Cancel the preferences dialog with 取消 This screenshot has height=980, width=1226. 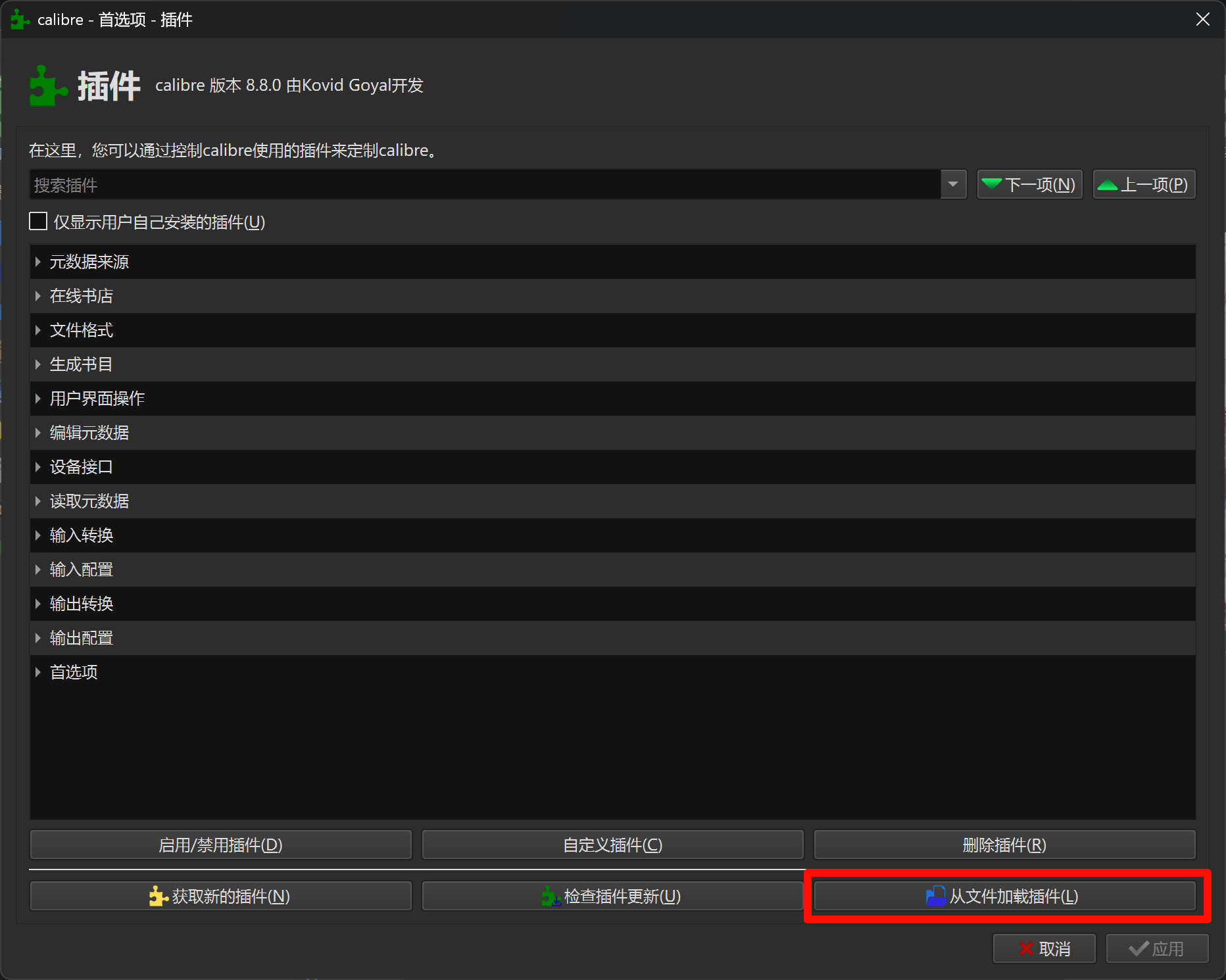[1044, 948]
